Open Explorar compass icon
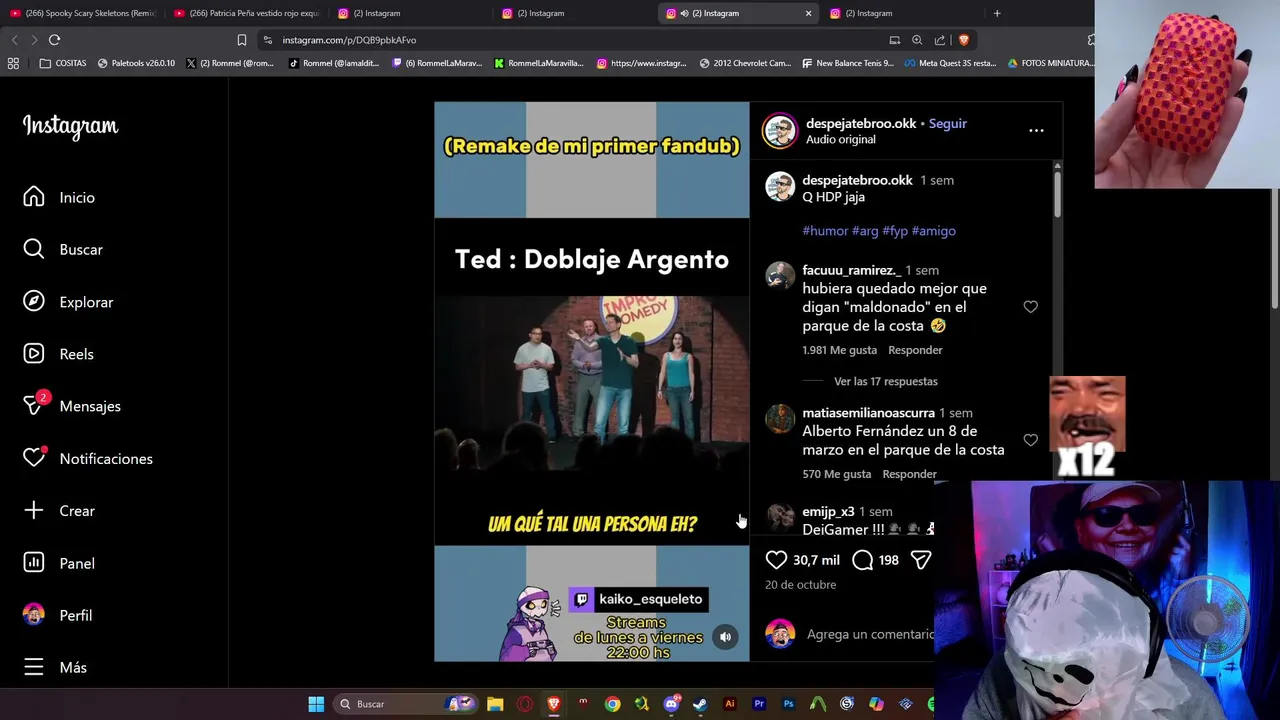The height and width of the screenshot is (720, 1280). point(34,302)
